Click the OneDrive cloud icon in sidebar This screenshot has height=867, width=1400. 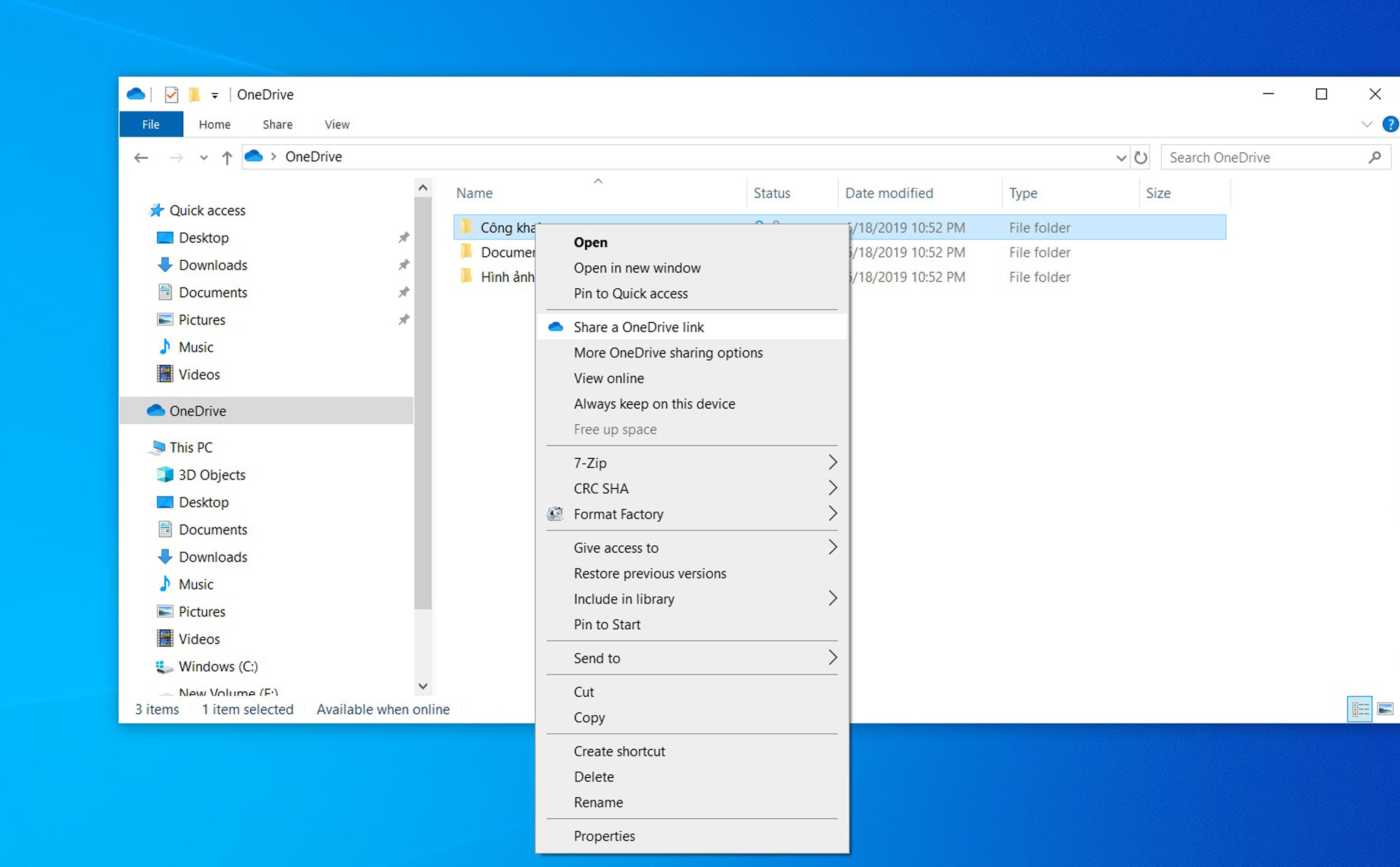click(161, 410)
